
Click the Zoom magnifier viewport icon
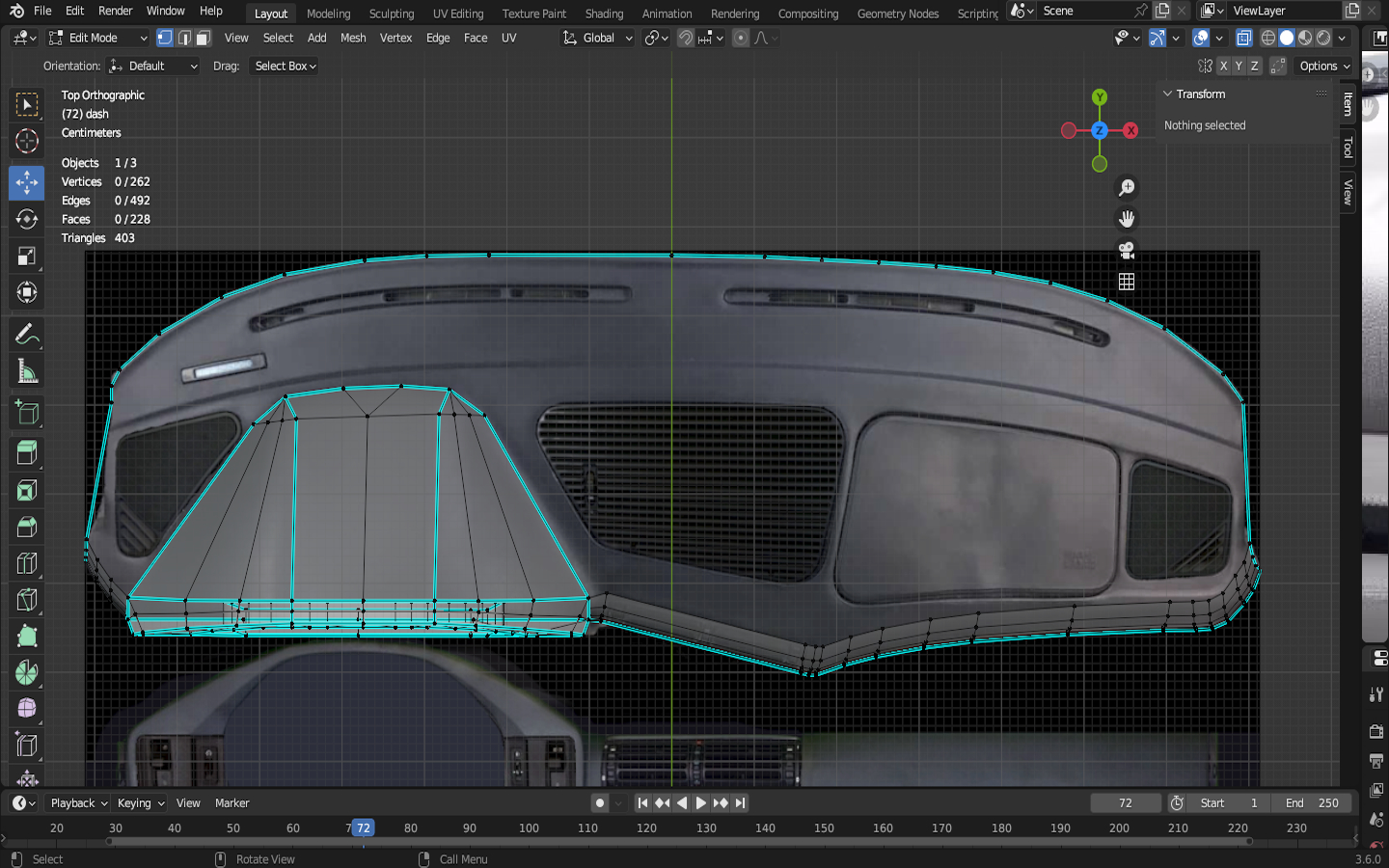click(1126, 188)
